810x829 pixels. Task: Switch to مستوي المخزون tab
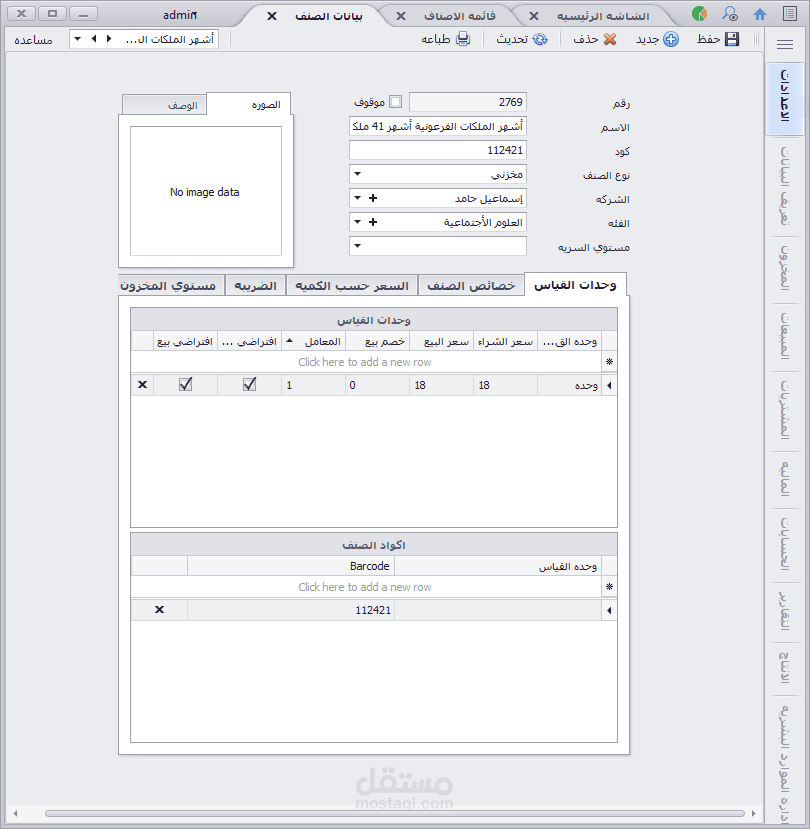tap(170, 286)
